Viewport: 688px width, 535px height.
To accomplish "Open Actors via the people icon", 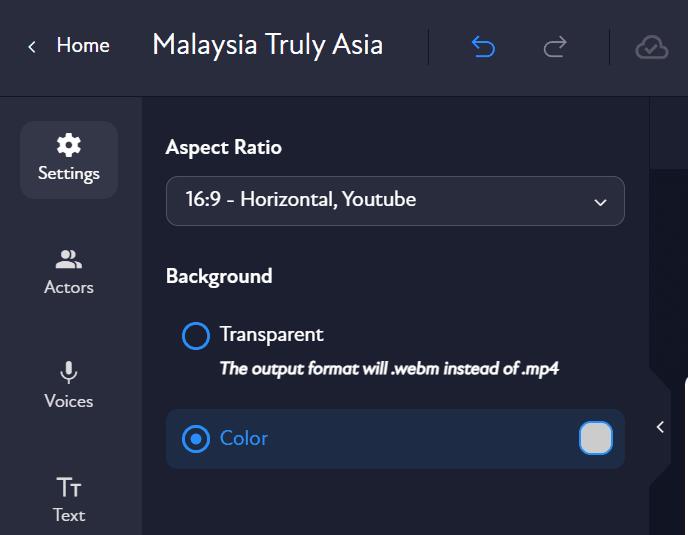I will (x=69, y=260).
